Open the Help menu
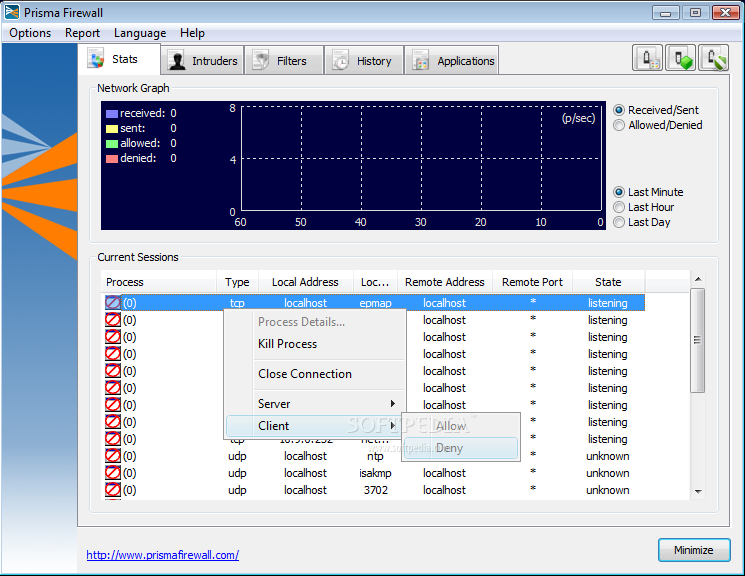Image resolution: width=745 pixels, height=576 pixels. coord(192,33)
